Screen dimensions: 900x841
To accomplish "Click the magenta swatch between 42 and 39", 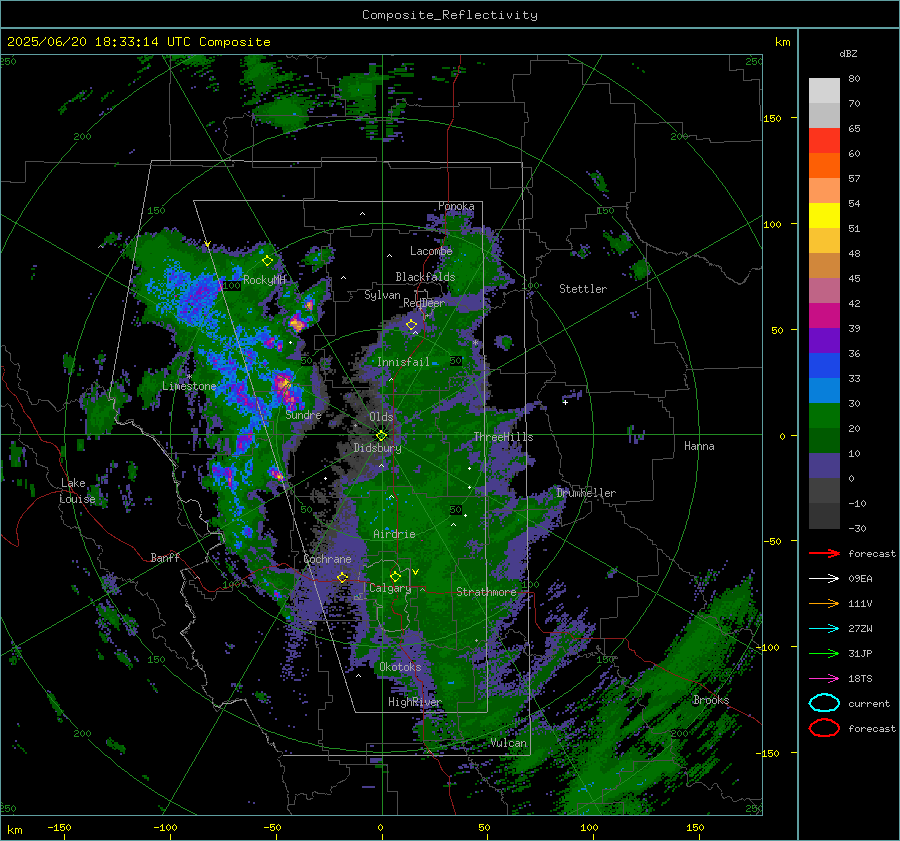I will (824, 315).
